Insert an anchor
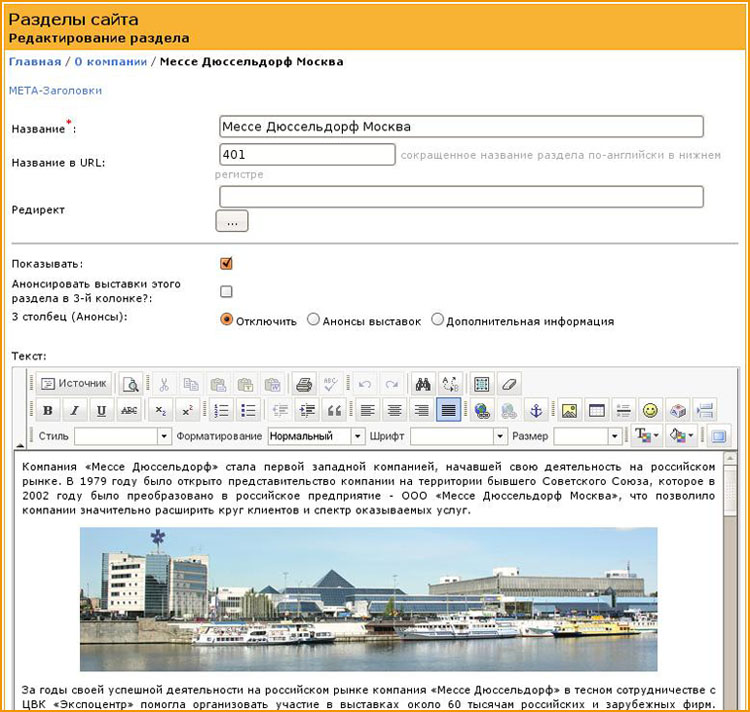 (x=534, y=410)
